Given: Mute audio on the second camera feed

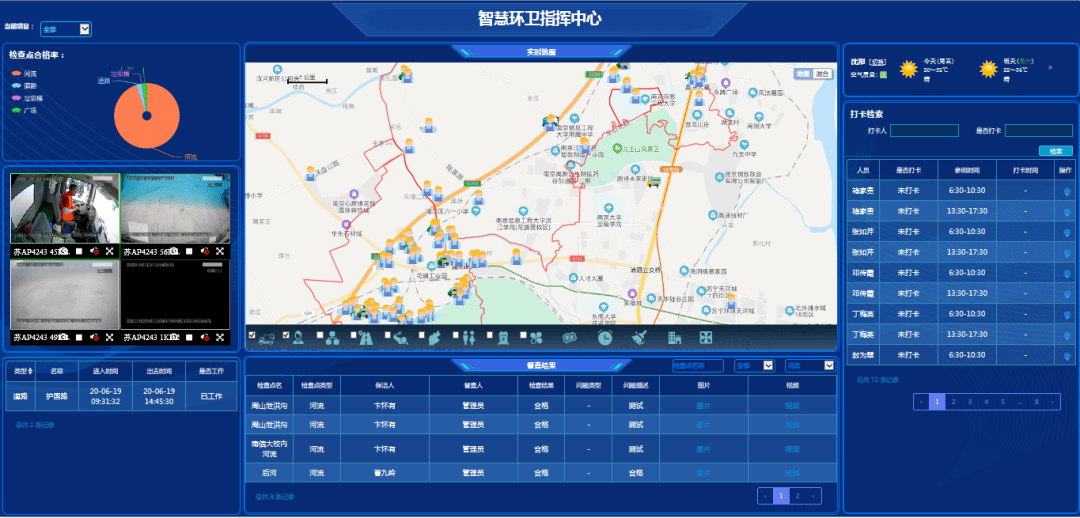Looking at the screenshot, I should click(x=204, y=251).
